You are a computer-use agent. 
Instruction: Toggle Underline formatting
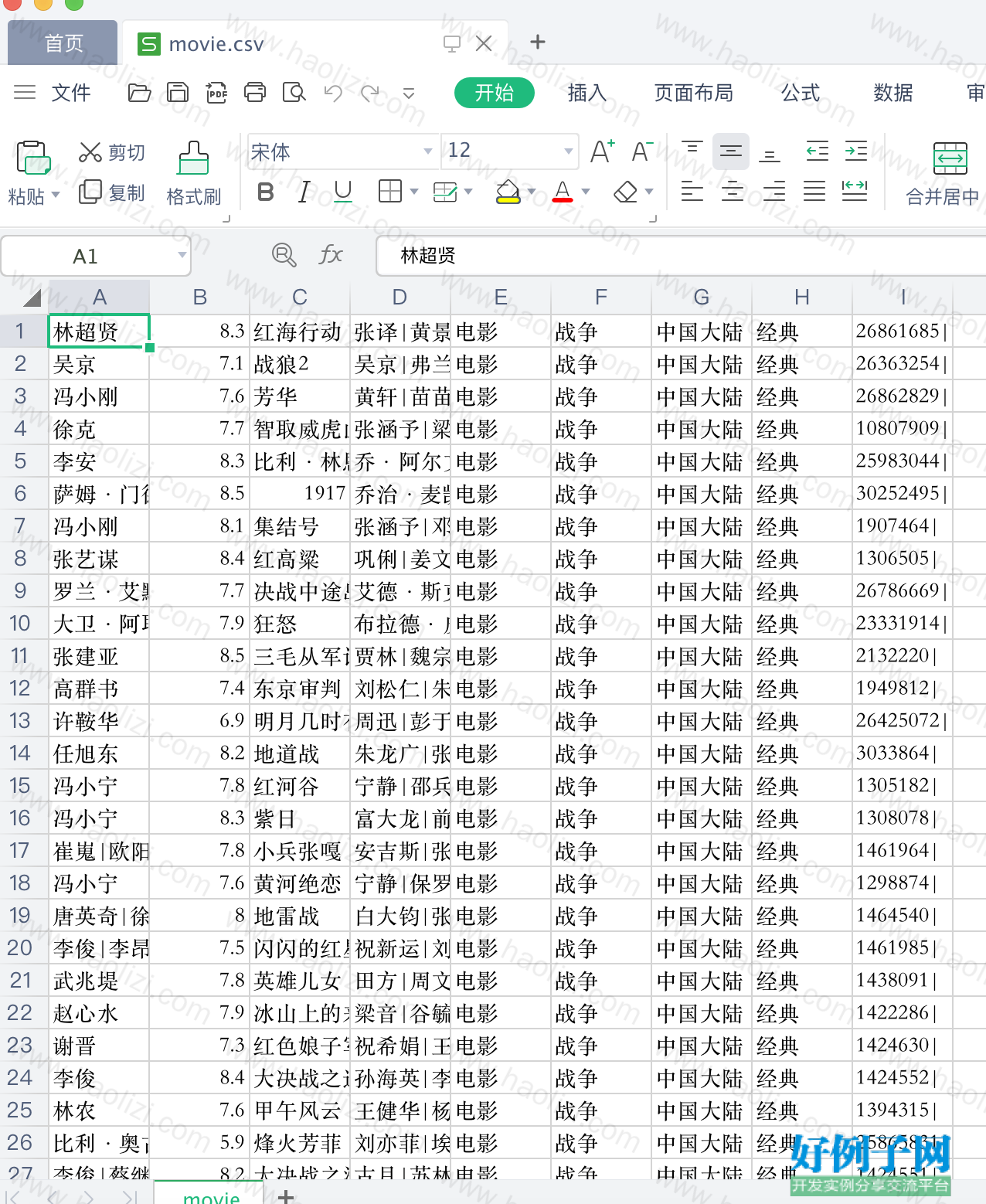(x=343, y=192)
